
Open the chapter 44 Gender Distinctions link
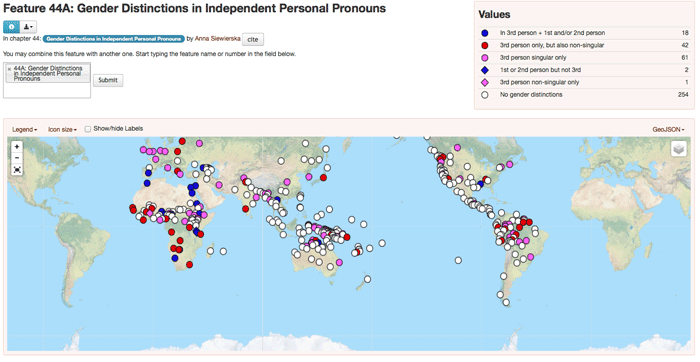coord(114,39)
